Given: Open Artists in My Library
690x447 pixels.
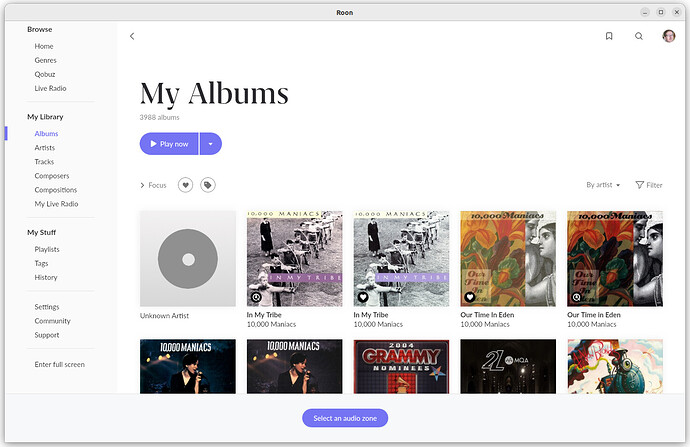Looking at the screenshot, I should 45,147.
